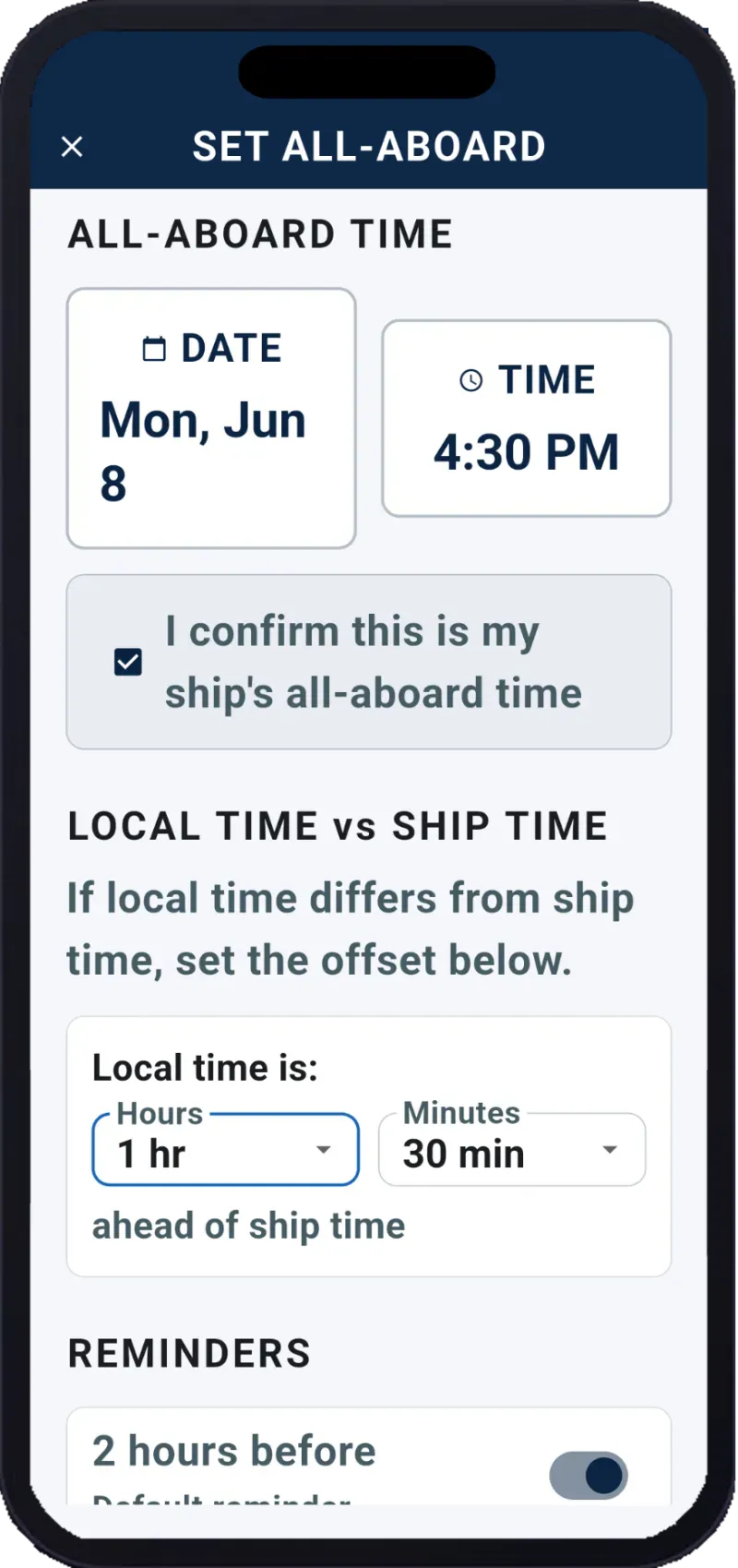The width and height of the screenshot is (738, 1568).
Task: Open the Hours offset dropdown
Action: pyautogui.click(x=225, y=1149)
